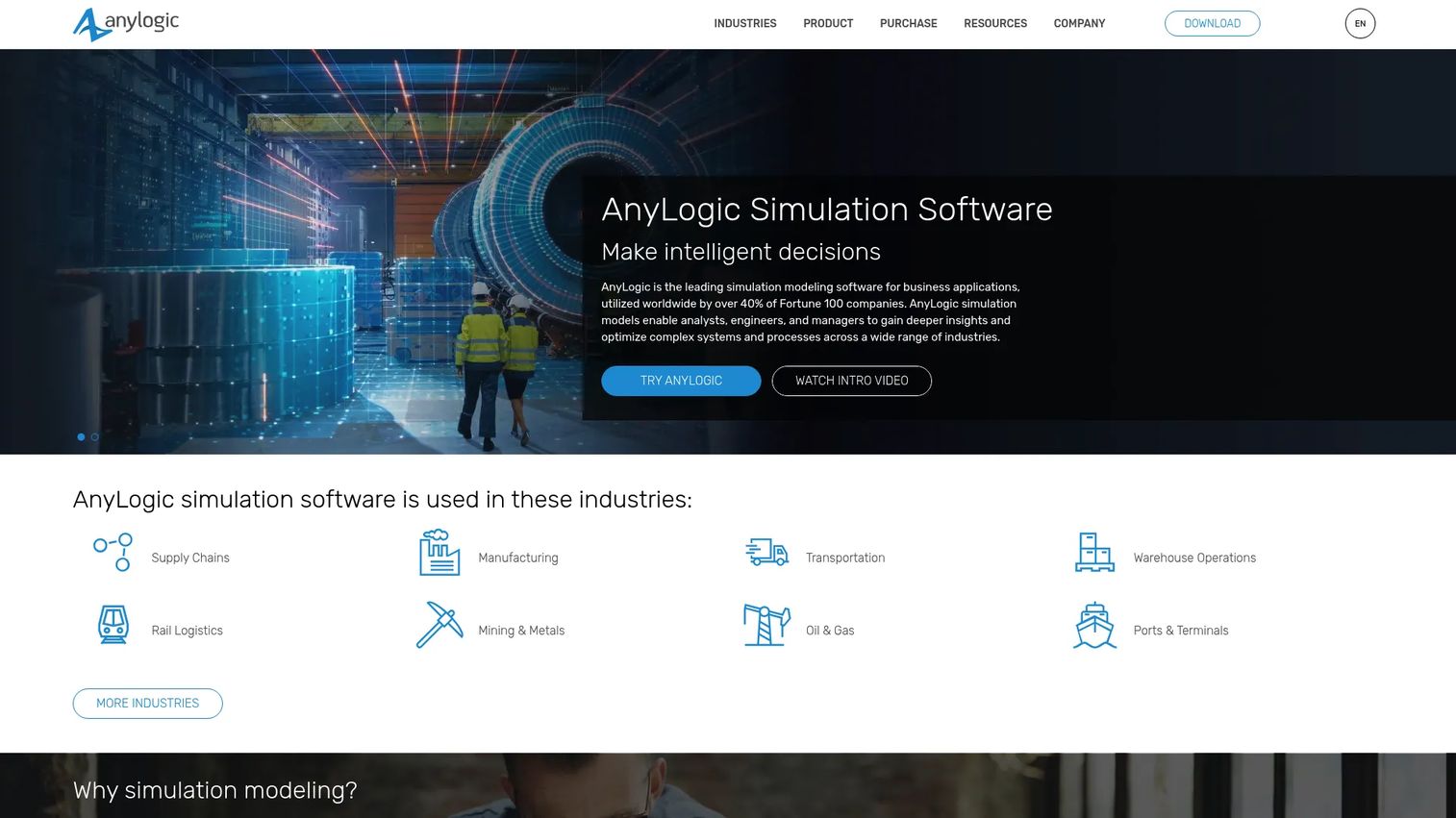The width and height of the screenshot is (1456, 818).
Task: Open the EN language selector
Action: point(1360,24)
